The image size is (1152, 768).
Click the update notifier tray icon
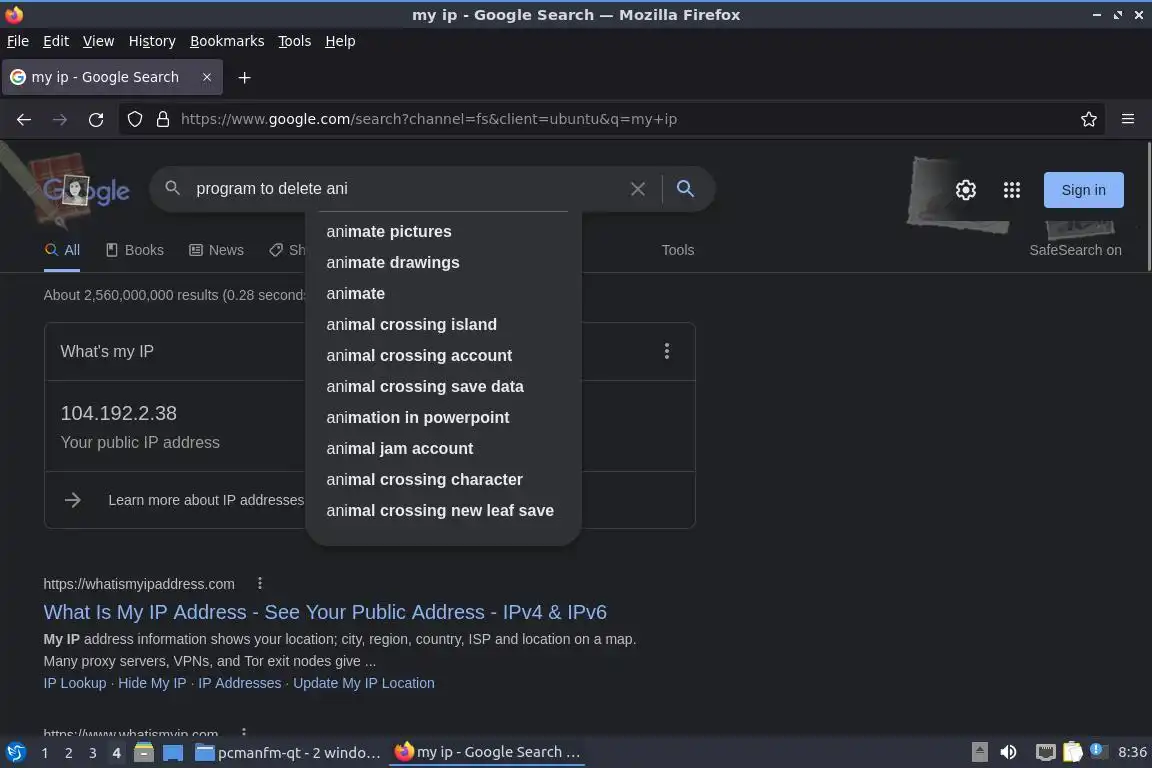point(1096,750)
